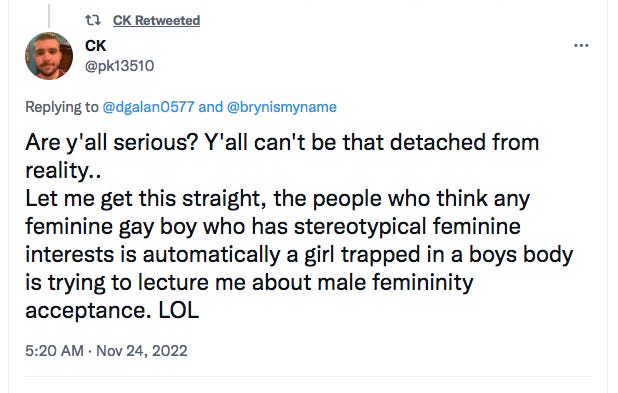The width and height of the screenshot is (618, 393).
Task: Follow the "CK Retweeted" link
Action: 156,20
